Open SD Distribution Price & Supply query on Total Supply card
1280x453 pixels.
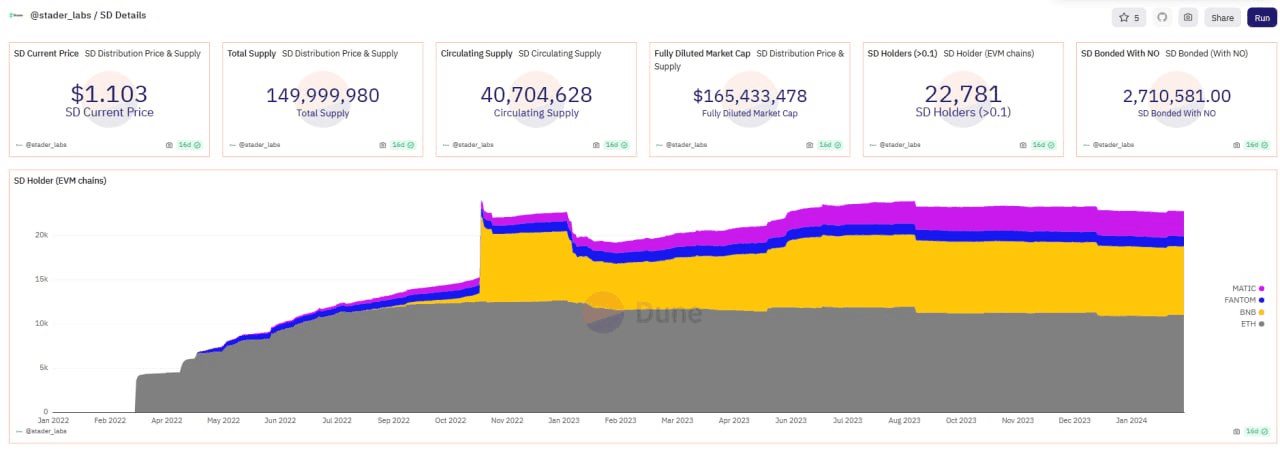(x=340, y=53)
